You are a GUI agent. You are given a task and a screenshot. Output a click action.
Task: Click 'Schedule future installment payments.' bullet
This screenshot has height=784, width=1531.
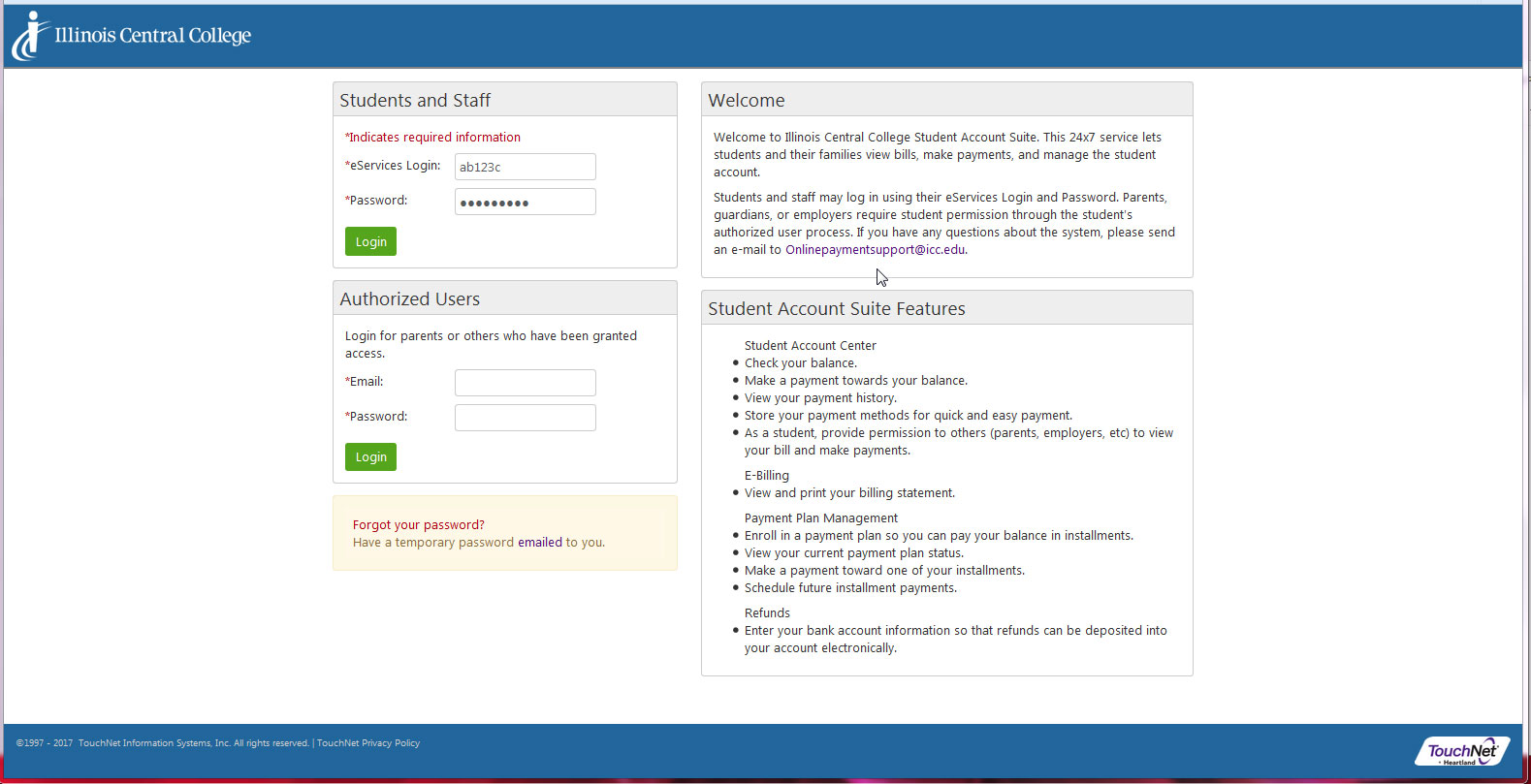[x=850, y=588]
